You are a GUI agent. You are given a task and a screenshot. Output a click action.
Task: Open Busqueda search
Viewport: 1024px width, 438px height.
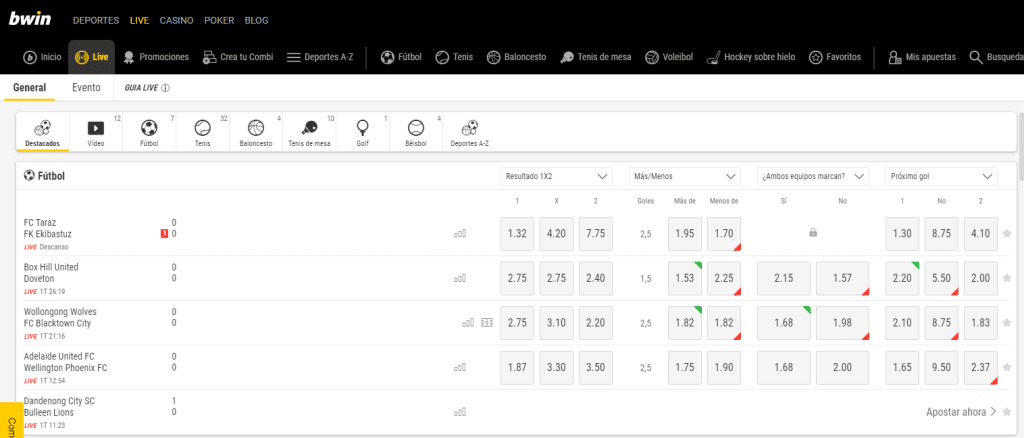(x=997, y=57)
